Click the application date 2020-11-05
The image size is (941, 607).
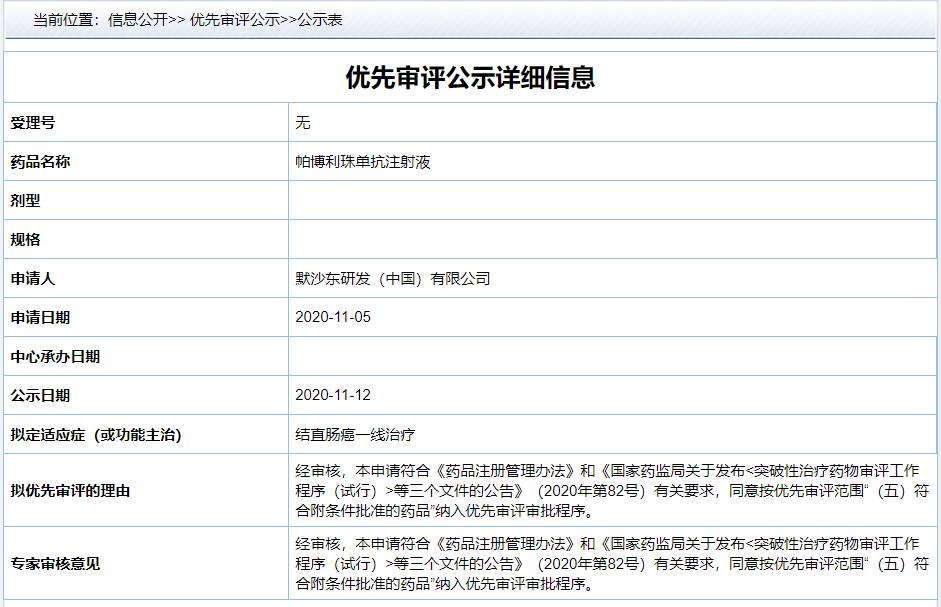point(333,318)
